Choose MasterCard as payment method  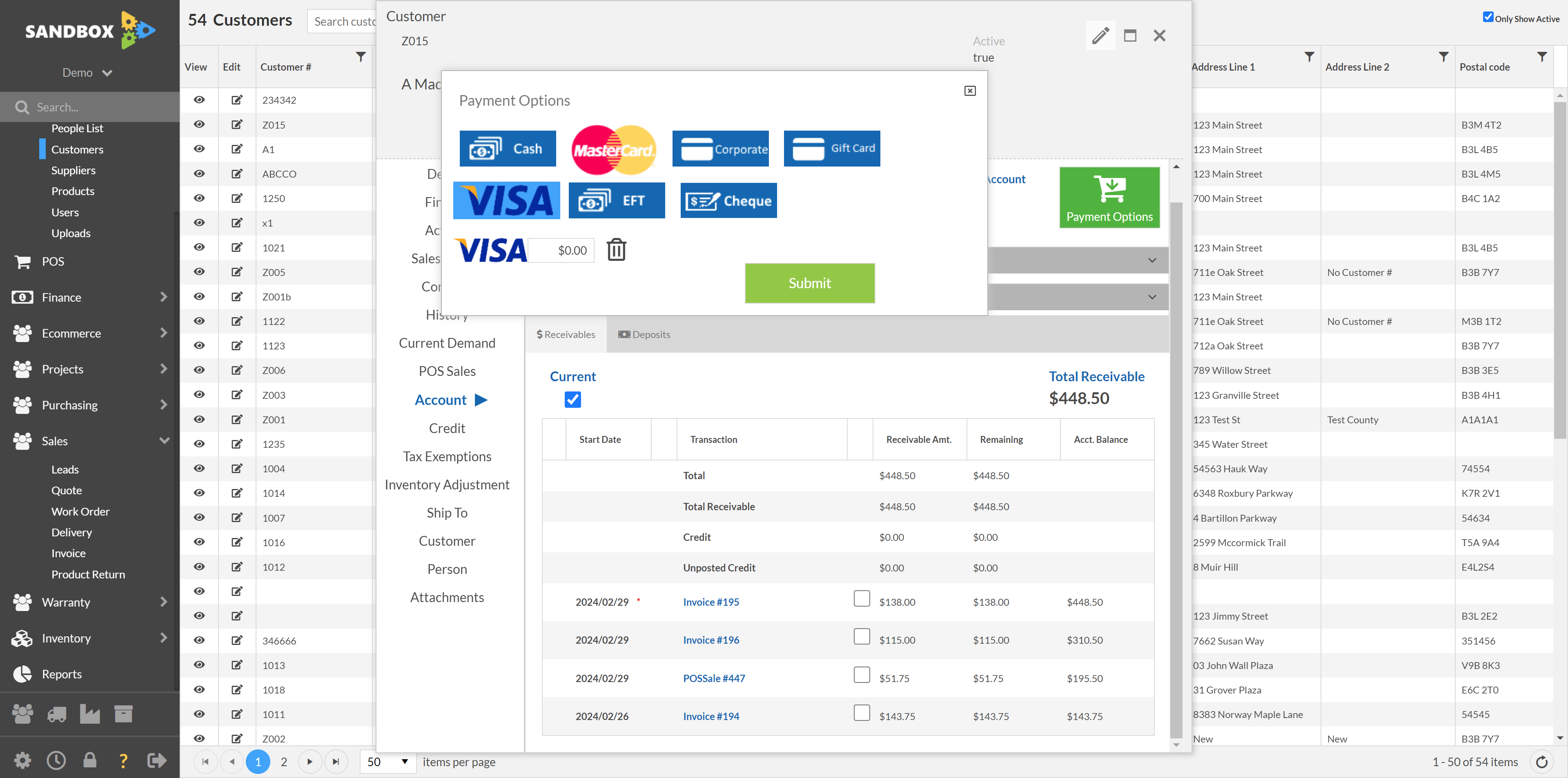[614, 150]
